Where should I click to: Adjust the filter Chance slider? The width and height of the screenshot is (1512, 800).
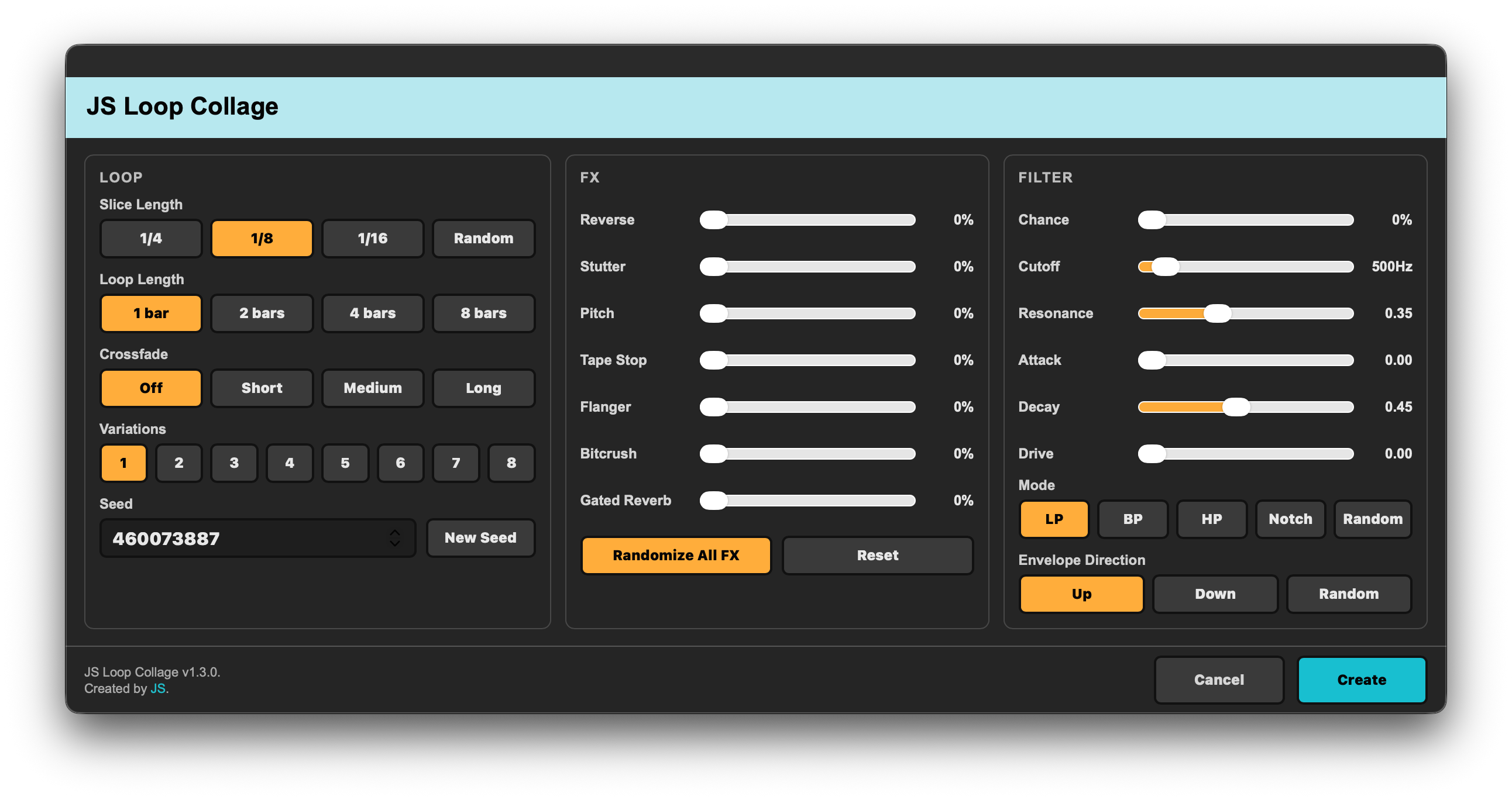(1246, 220)
